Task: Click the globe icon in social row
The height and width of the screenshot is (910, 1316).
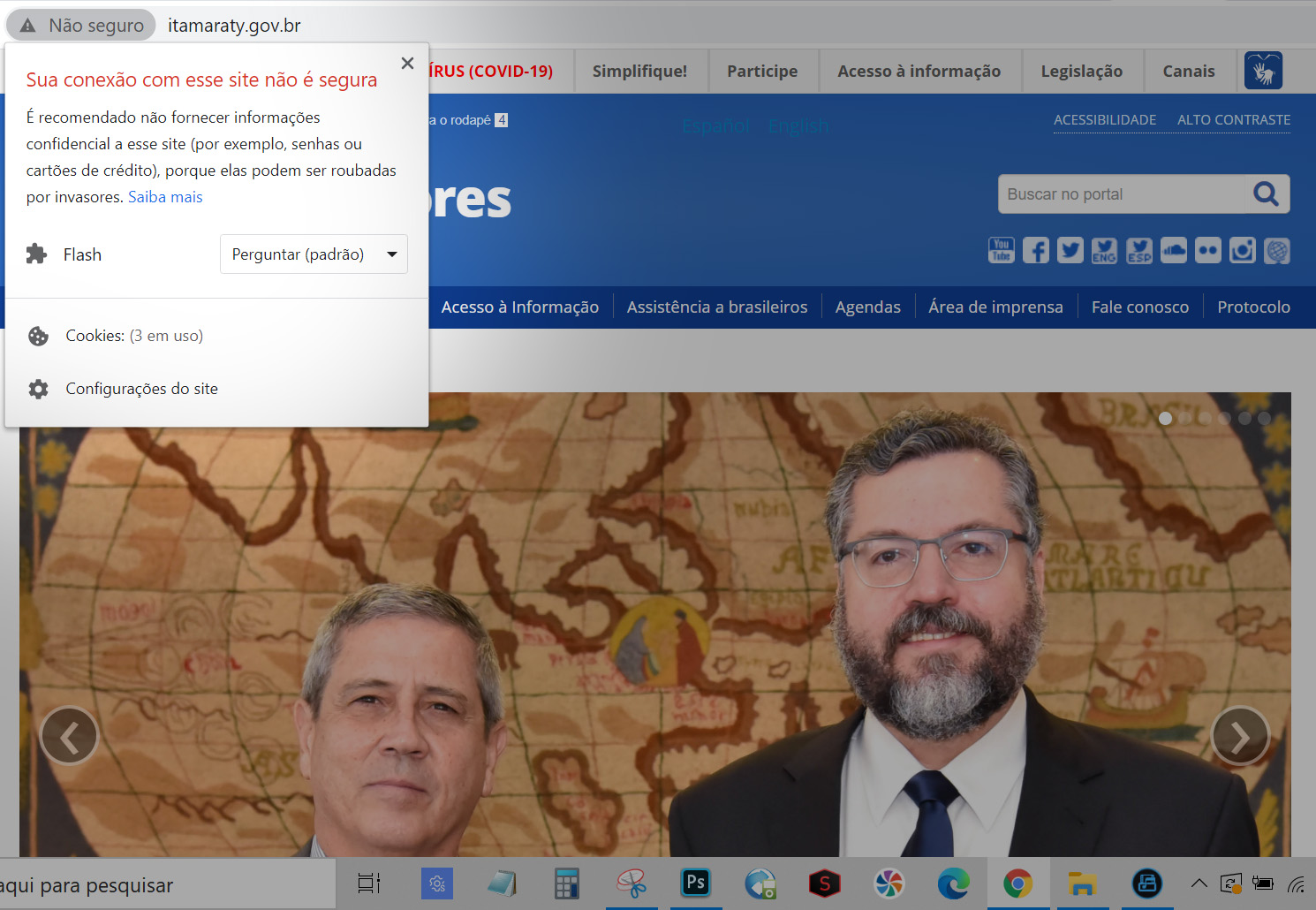Action: click(1277, 251)
